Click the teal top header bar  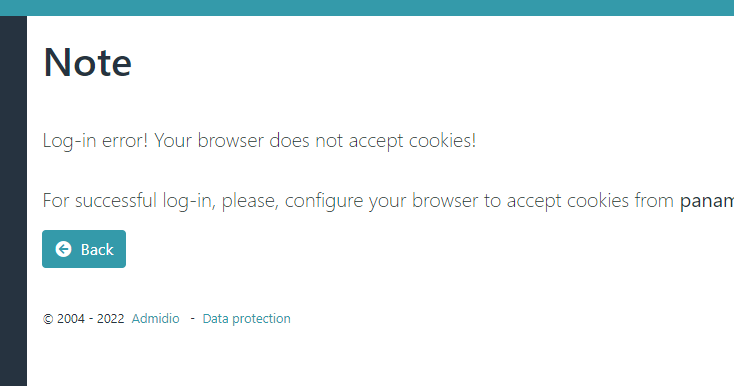pyautogui.click(x=367, y=7)
